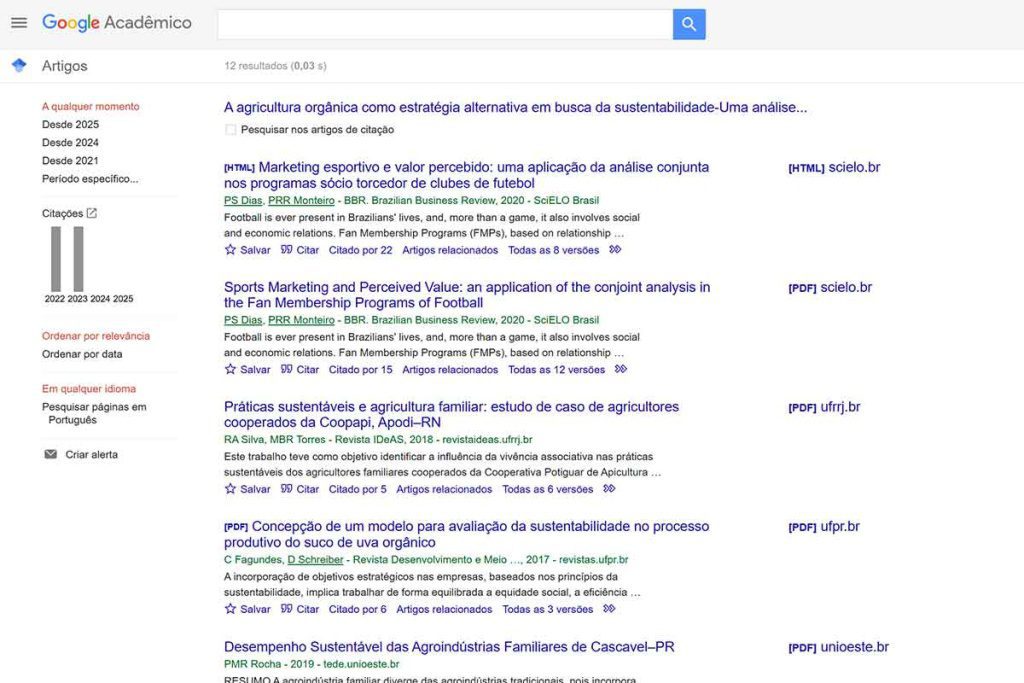Click the Artigos category diamond icon

coord(17,65)
